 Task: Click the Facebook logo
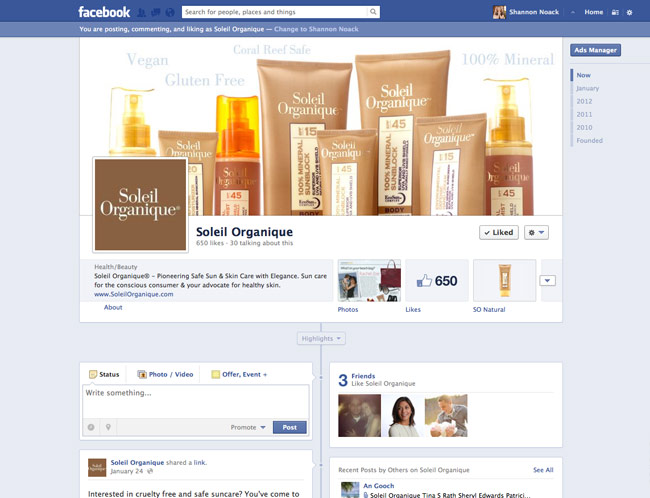click(104, 12)
